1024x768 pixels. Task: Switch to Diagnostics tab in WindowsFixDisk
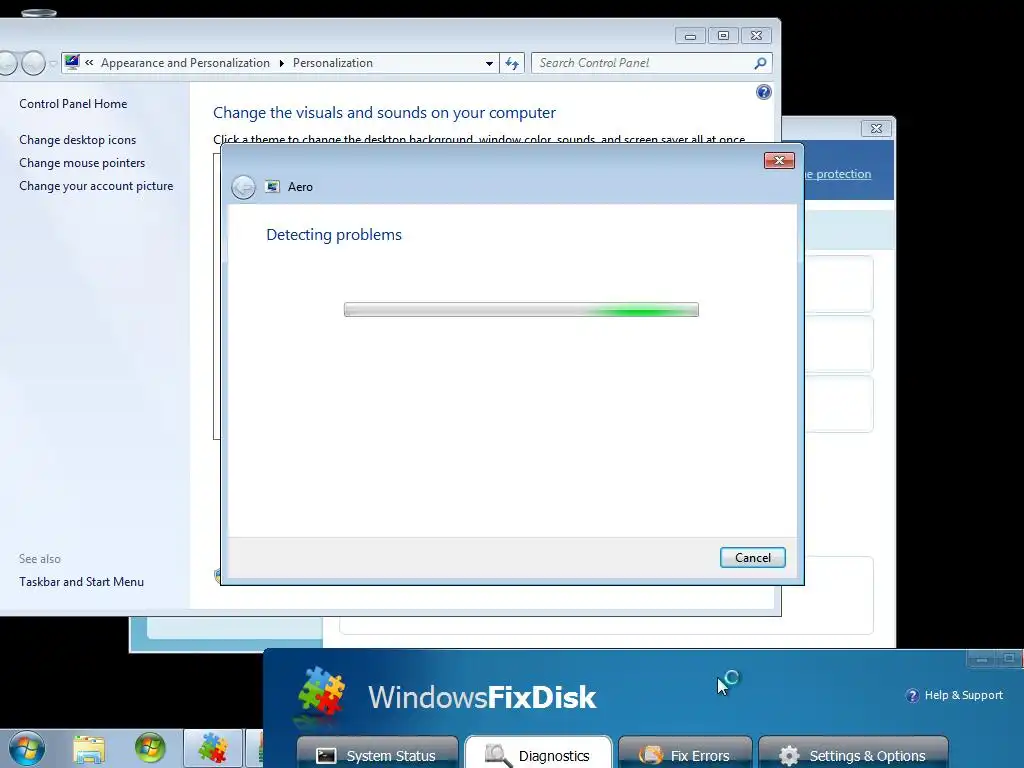click(x=538, y=754)
